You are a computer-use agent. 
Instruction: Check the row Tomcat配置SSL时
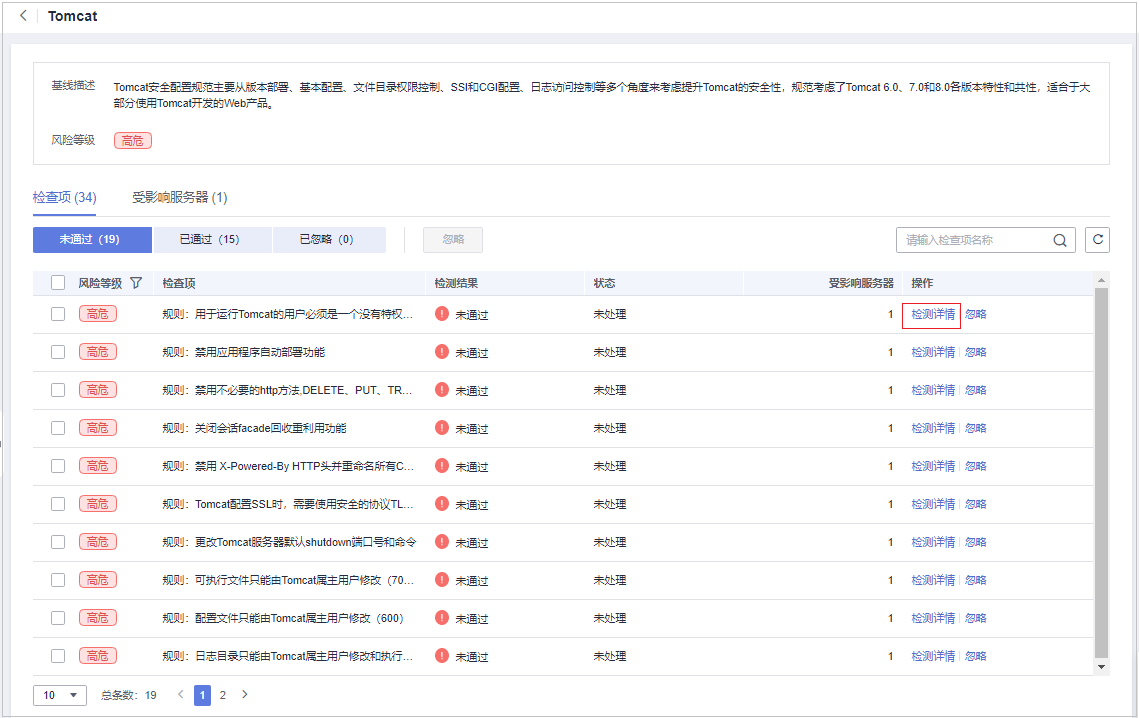(x=58, y=504)
